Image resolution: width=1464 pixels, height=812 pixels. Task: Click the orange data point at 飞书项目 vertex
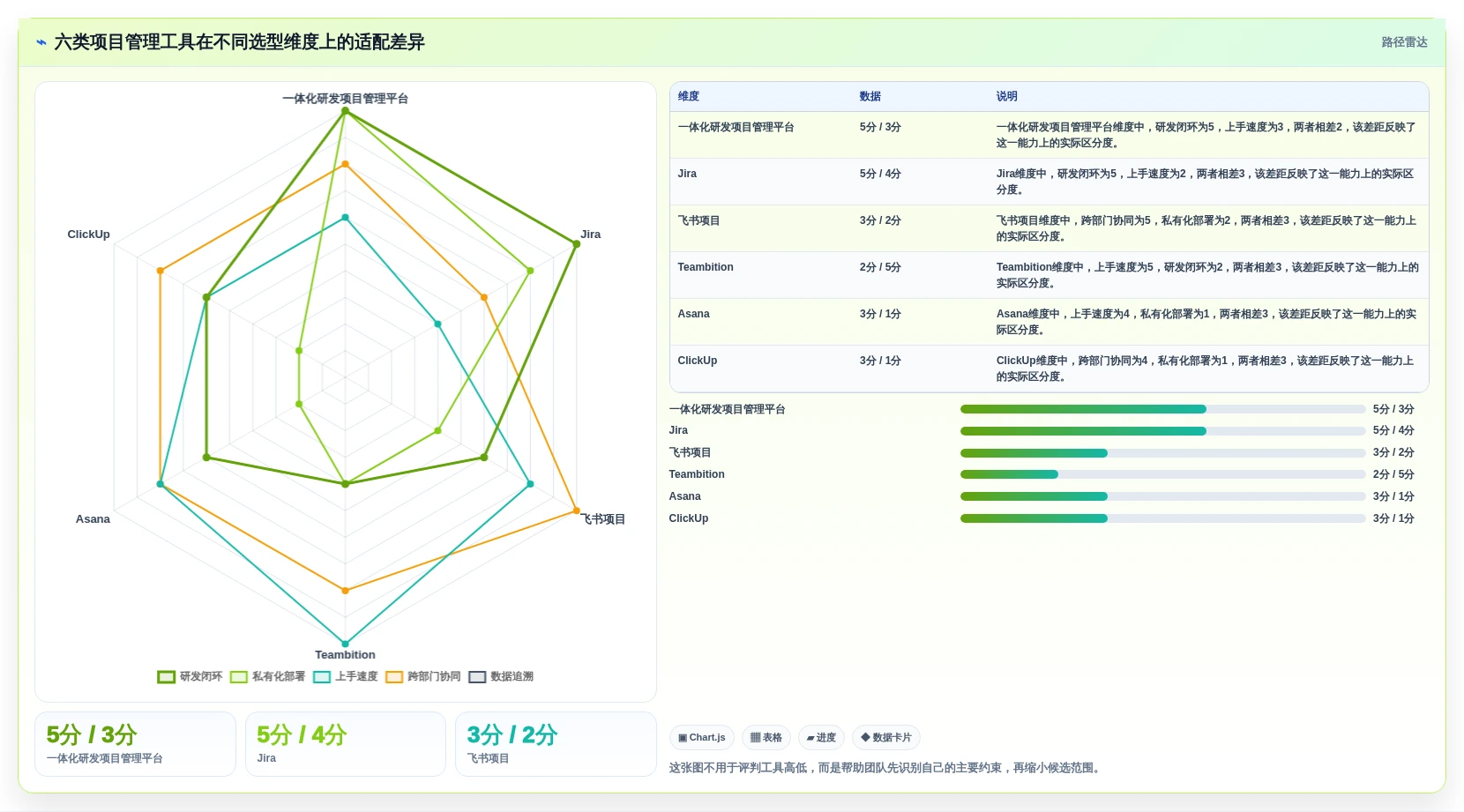point(577,510)
